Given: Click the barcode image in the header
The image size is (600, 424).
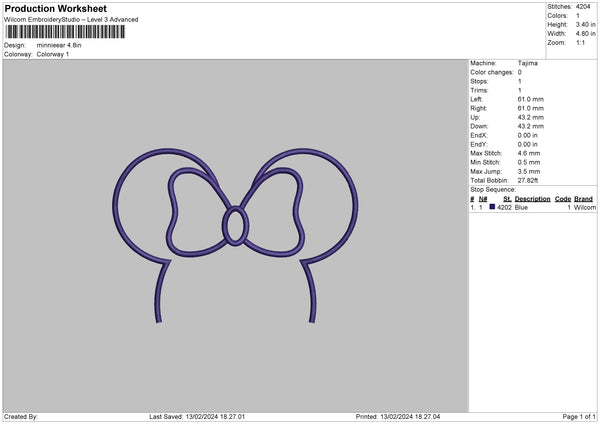Looking at the screenshot, I should 65,32.
